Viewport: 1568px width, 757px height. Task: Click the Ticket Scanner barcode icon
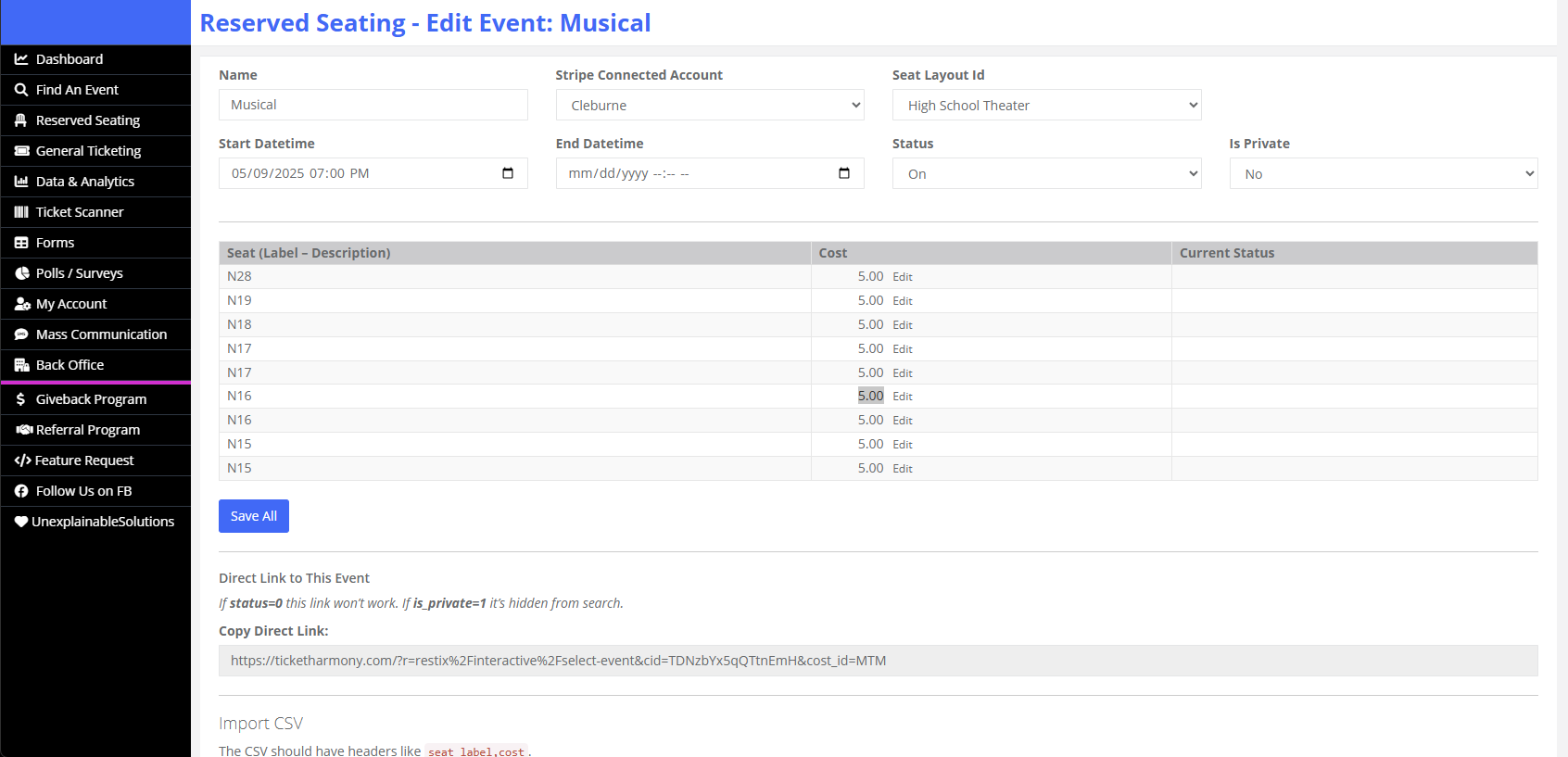click(x=21, y=212)
